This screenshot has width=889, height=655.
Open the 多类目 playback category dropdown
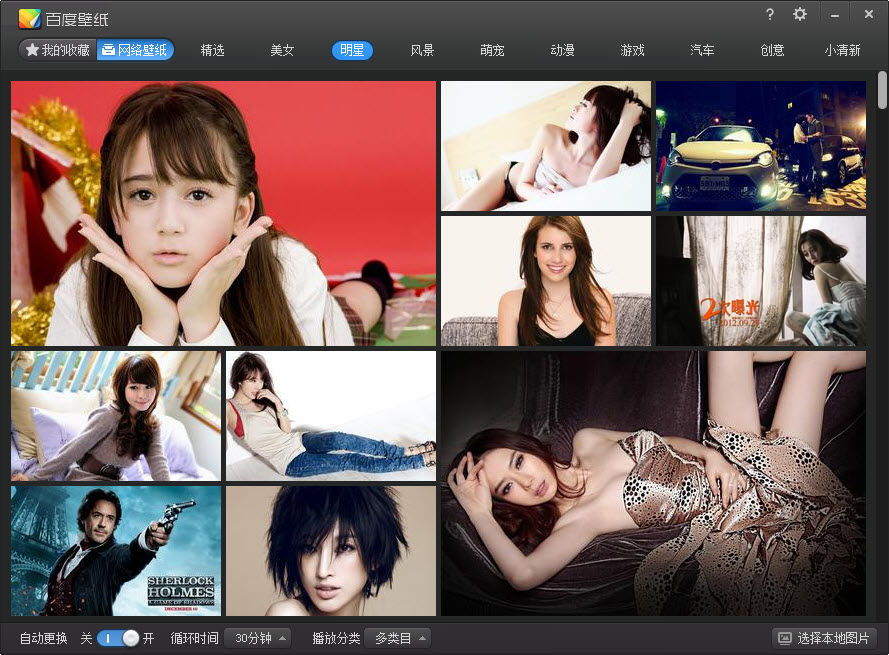397,638
